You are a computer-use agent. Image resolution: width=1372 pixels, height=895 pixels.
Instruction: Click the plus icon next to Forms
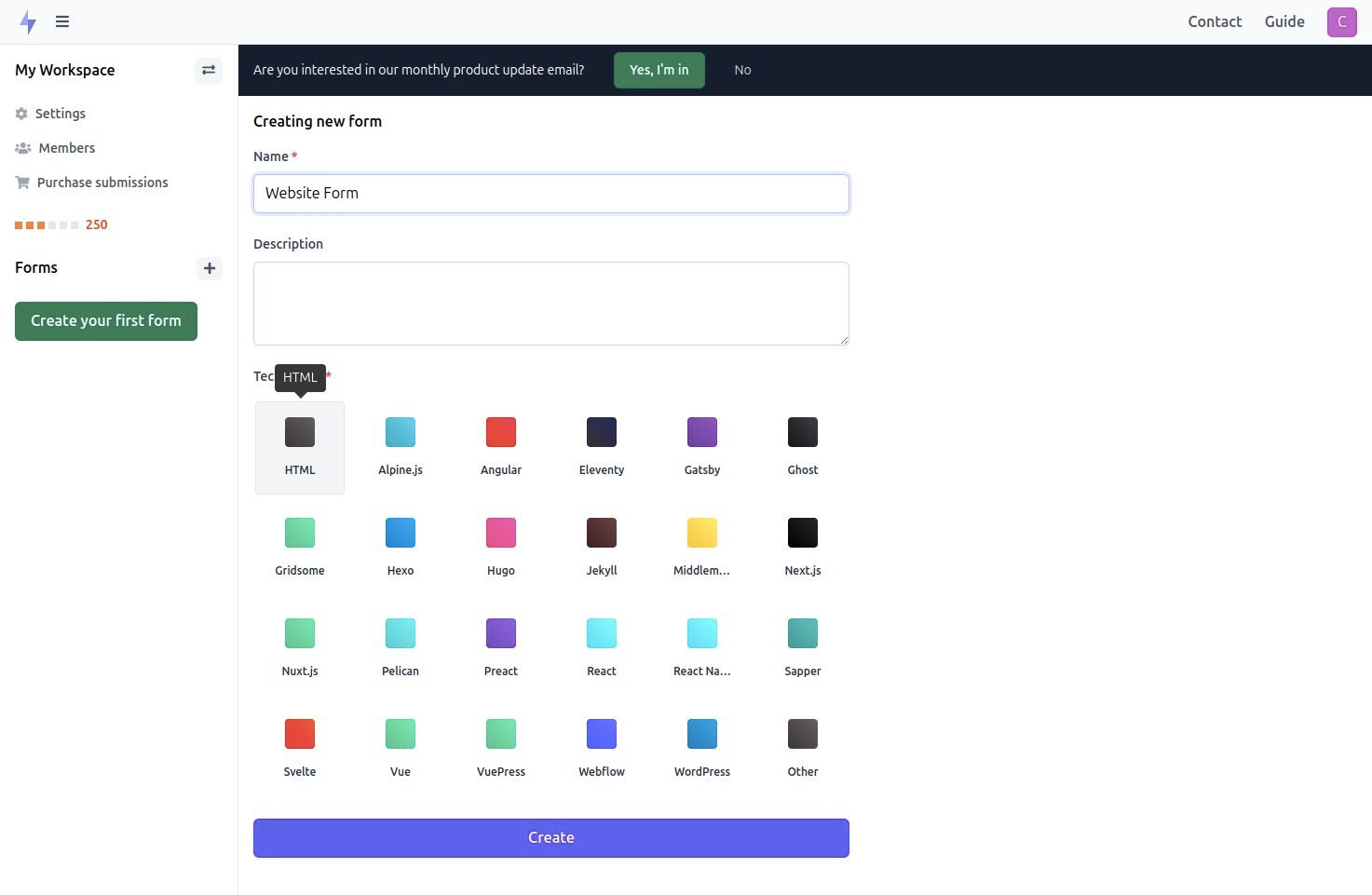tap(209, 268)
